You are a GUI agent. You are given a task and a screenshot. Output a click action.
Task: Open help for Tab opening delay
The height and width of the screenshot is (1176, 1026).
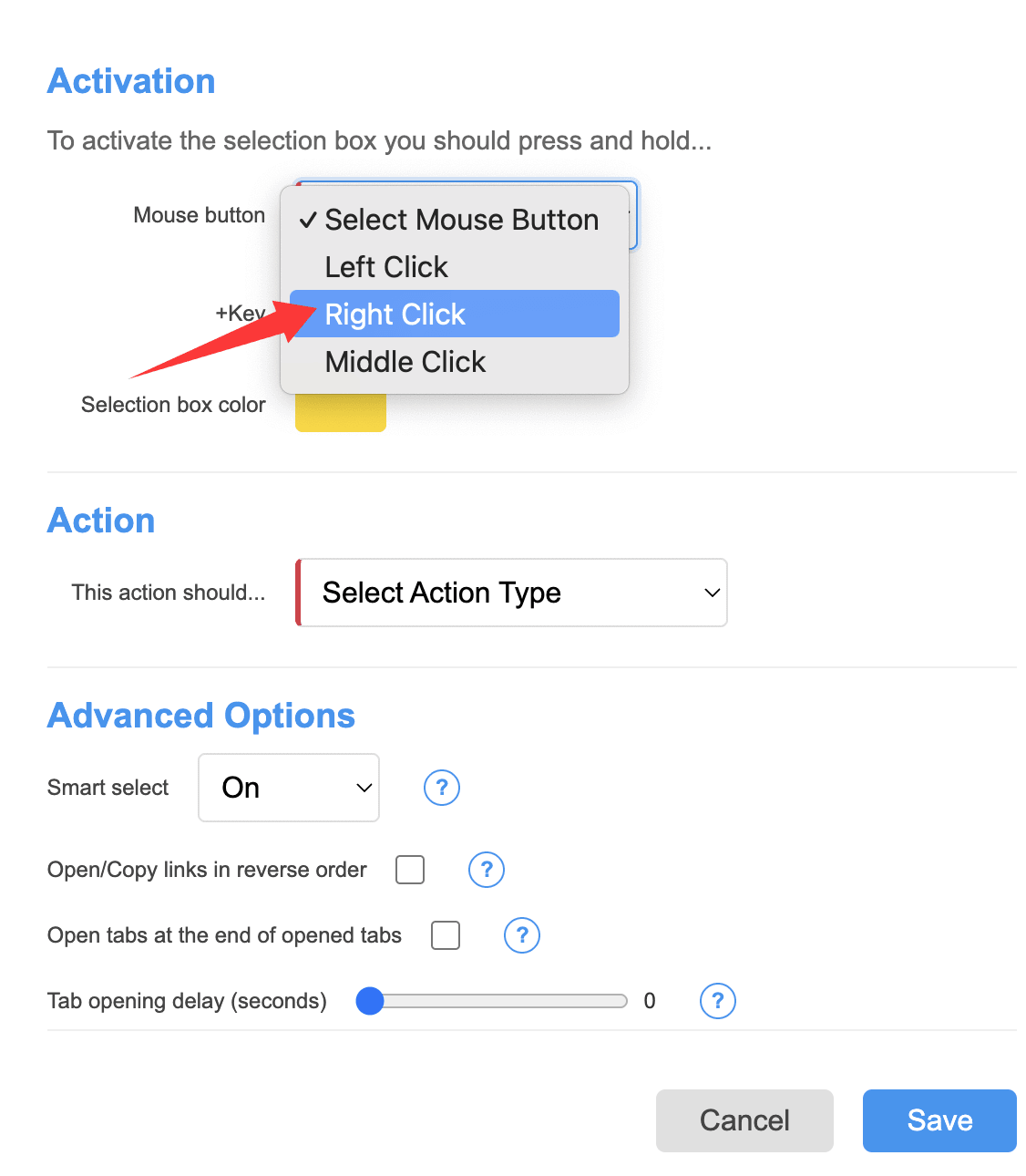(x=718, y=1001)
